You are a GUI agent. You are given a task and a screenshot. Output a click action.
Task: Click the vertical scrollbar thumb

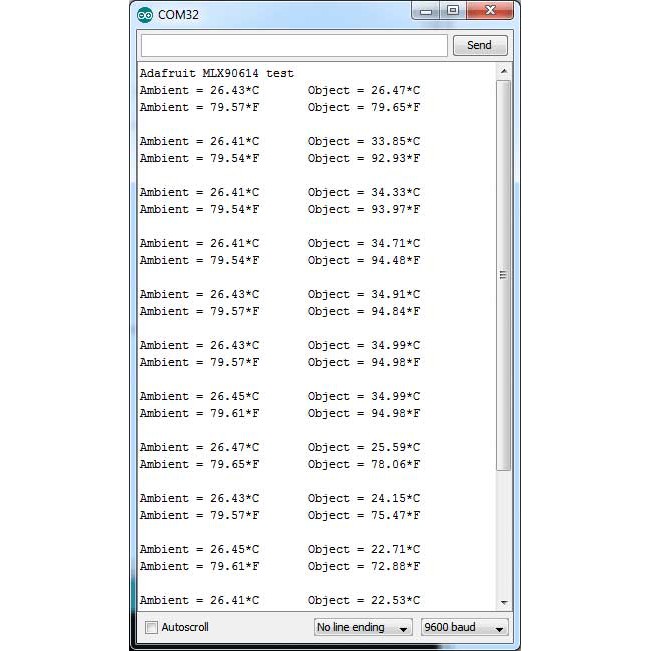504,275
